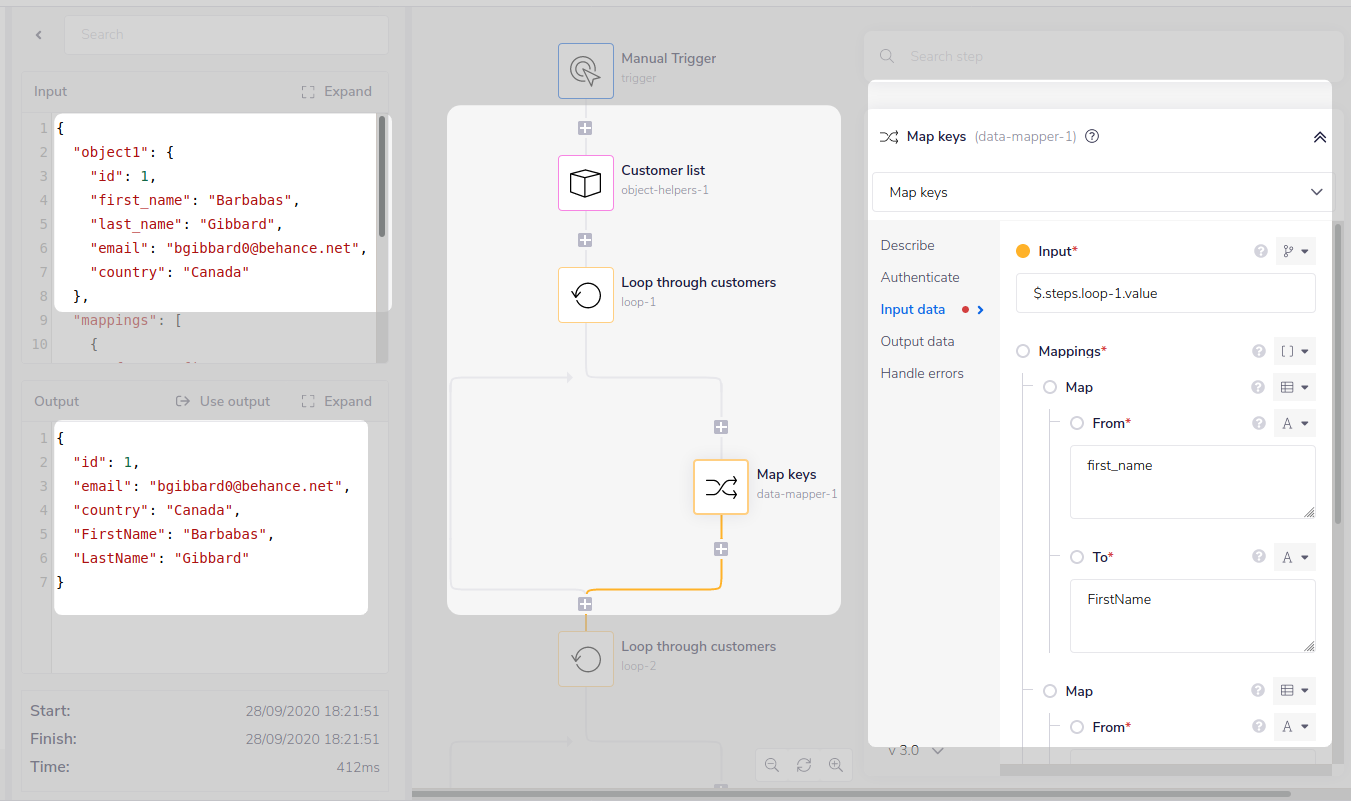Open the Map keys operation dropdown

click(1102, 192)
